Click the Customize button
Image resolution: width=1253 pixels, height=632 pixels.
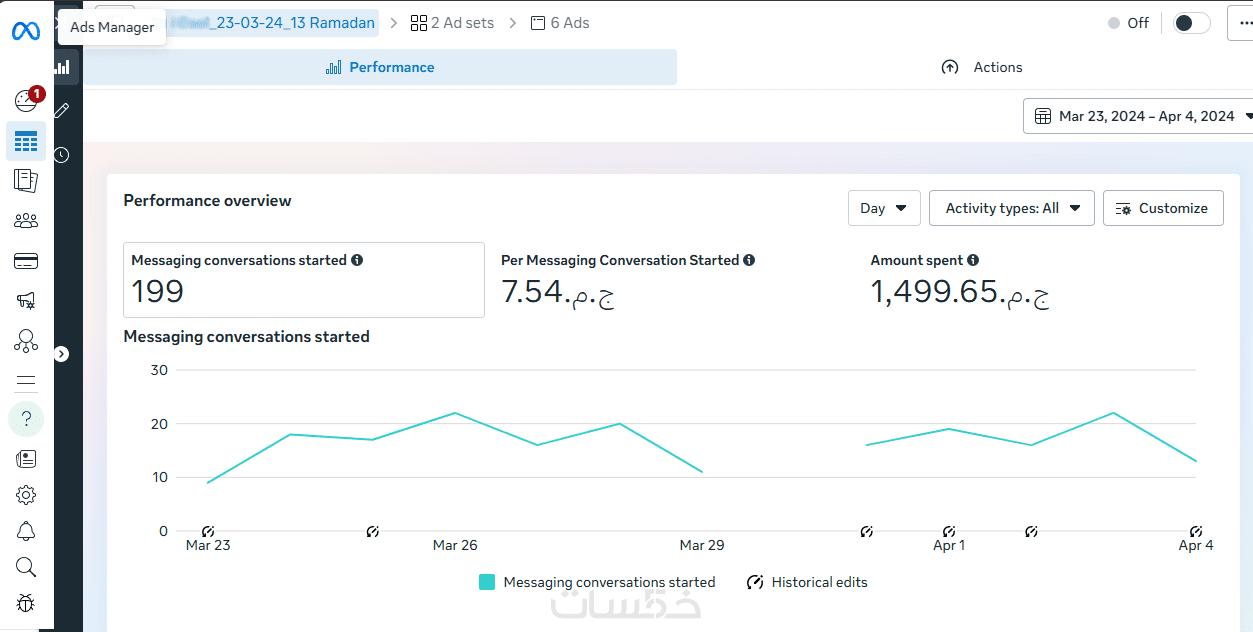coord(1162,208)
